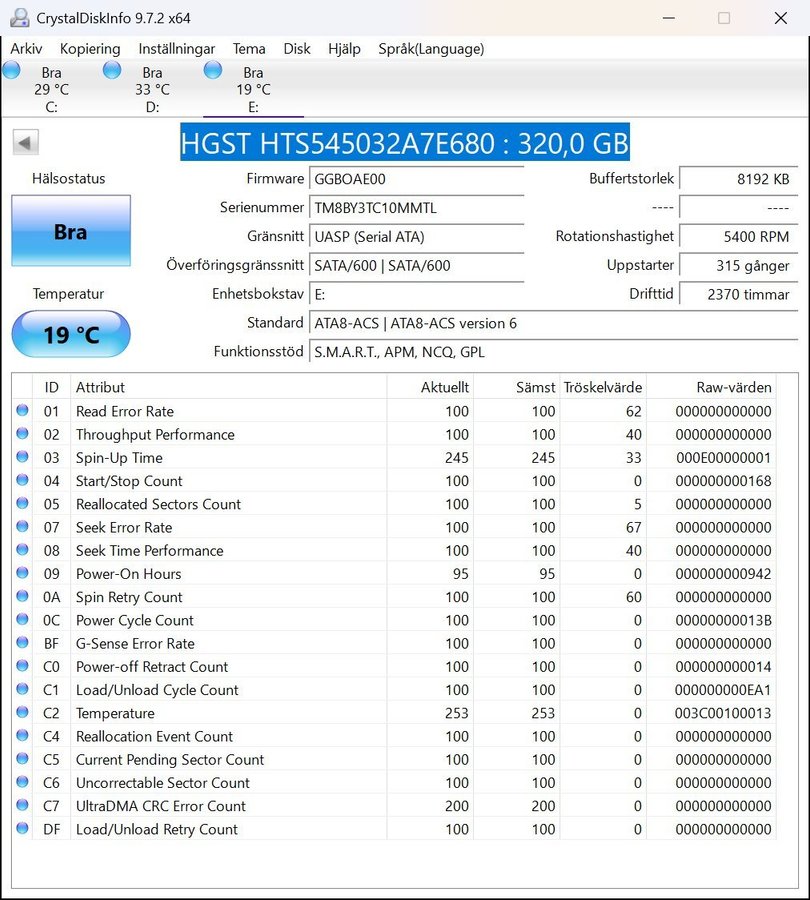The image size is (810, 900).
Task: Click the 19 °C temperature button
Action: pos(71,334)
